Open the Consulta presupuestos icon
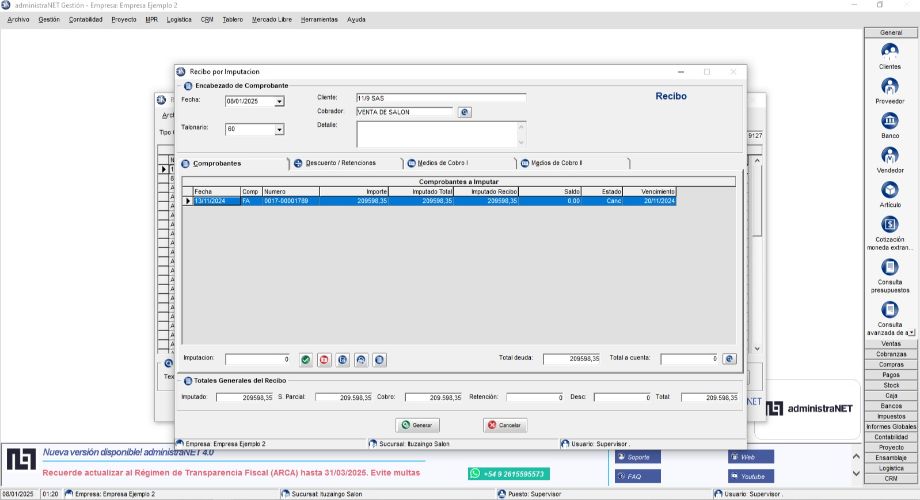The height and width of the screenshot is (500, 920). click(x=889, y=268)
